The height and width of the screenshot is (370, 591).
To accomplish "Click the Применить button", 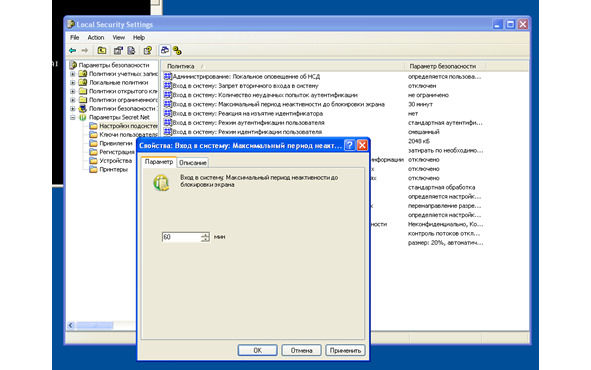I will (345, 350).
